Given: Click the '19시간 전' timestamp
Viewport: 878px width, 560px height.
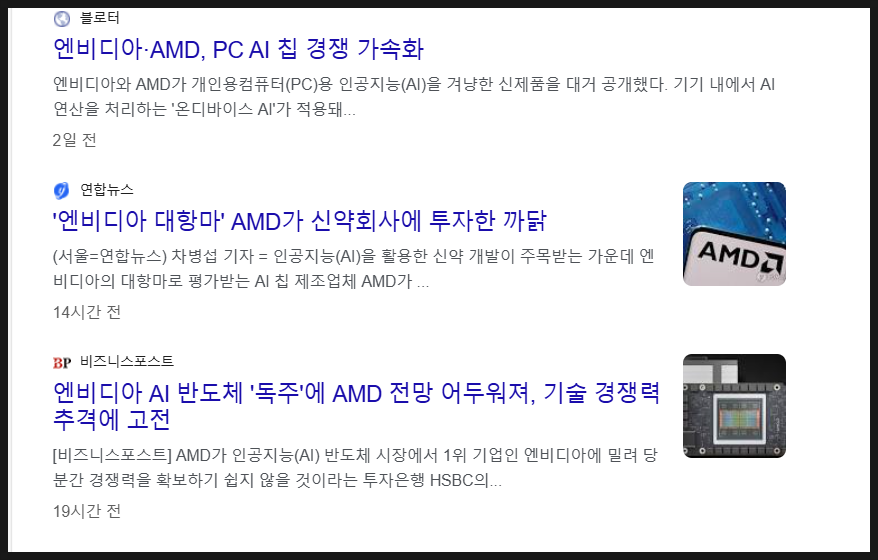Looking at the screenshot, I should pyautogui.click(x=87, y=511).
